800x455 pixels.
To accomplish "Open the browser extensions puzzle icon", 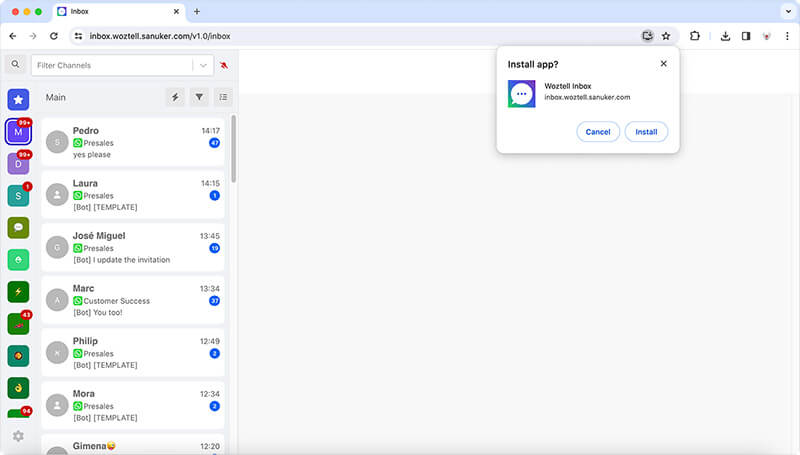I will 694,36.
